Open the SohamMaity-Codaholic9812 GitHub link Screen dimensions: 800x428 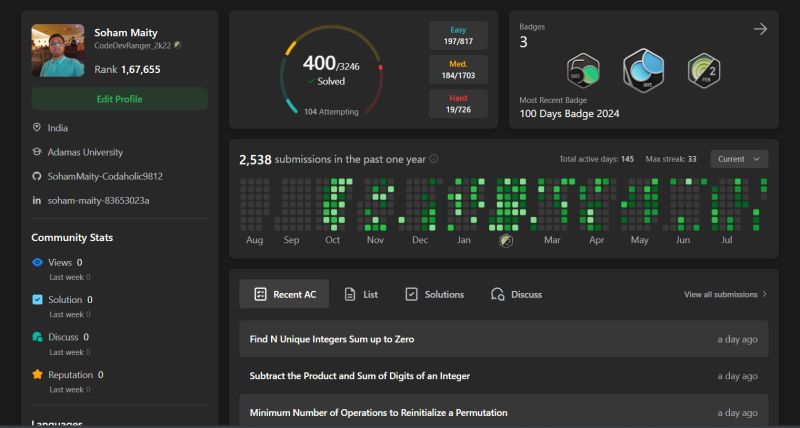[x=105, y=177]
